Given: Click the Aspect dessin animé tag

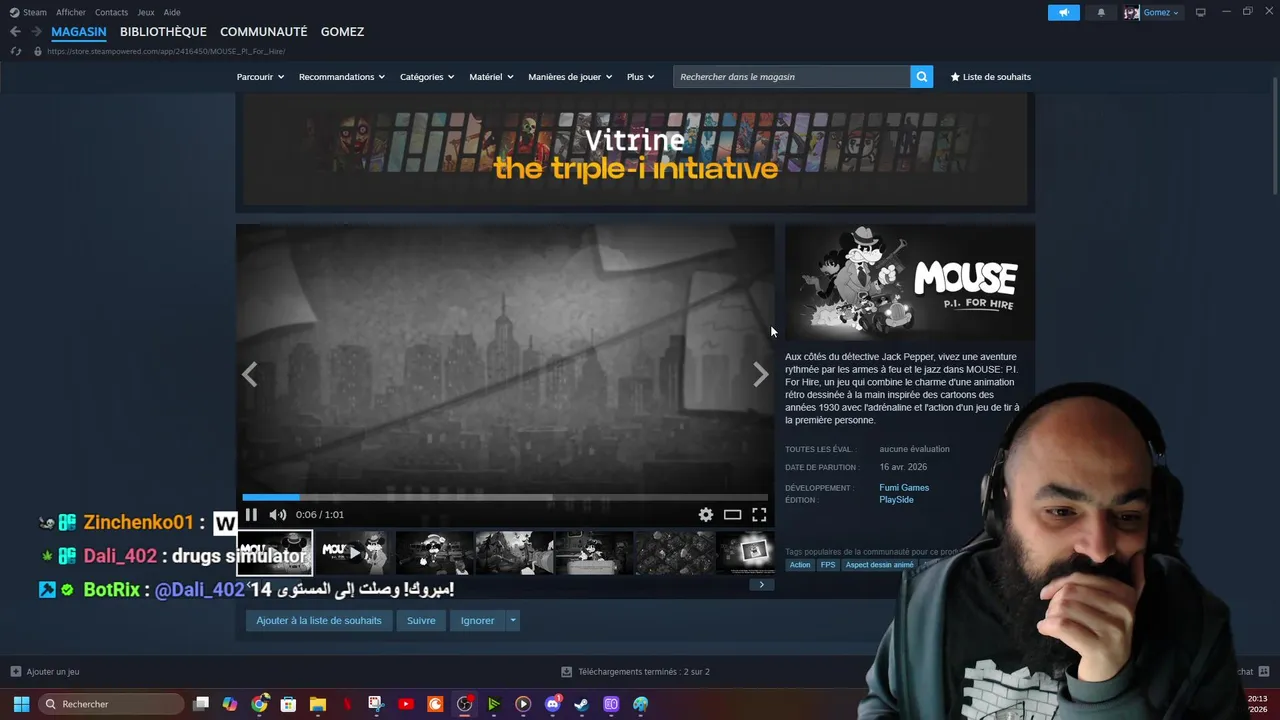Looking at the screenshot, I should 880,565.
